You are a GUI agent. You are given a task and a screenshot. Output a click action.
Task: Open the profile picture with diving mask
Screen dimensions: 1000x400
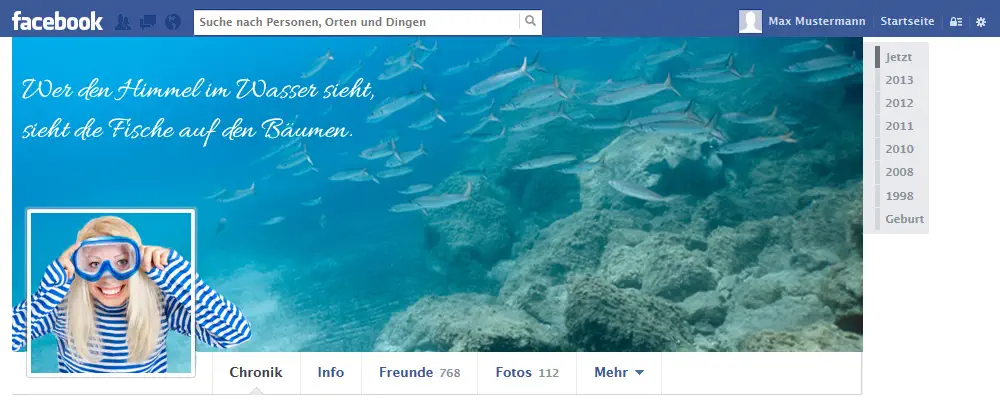tap(111, 292)
